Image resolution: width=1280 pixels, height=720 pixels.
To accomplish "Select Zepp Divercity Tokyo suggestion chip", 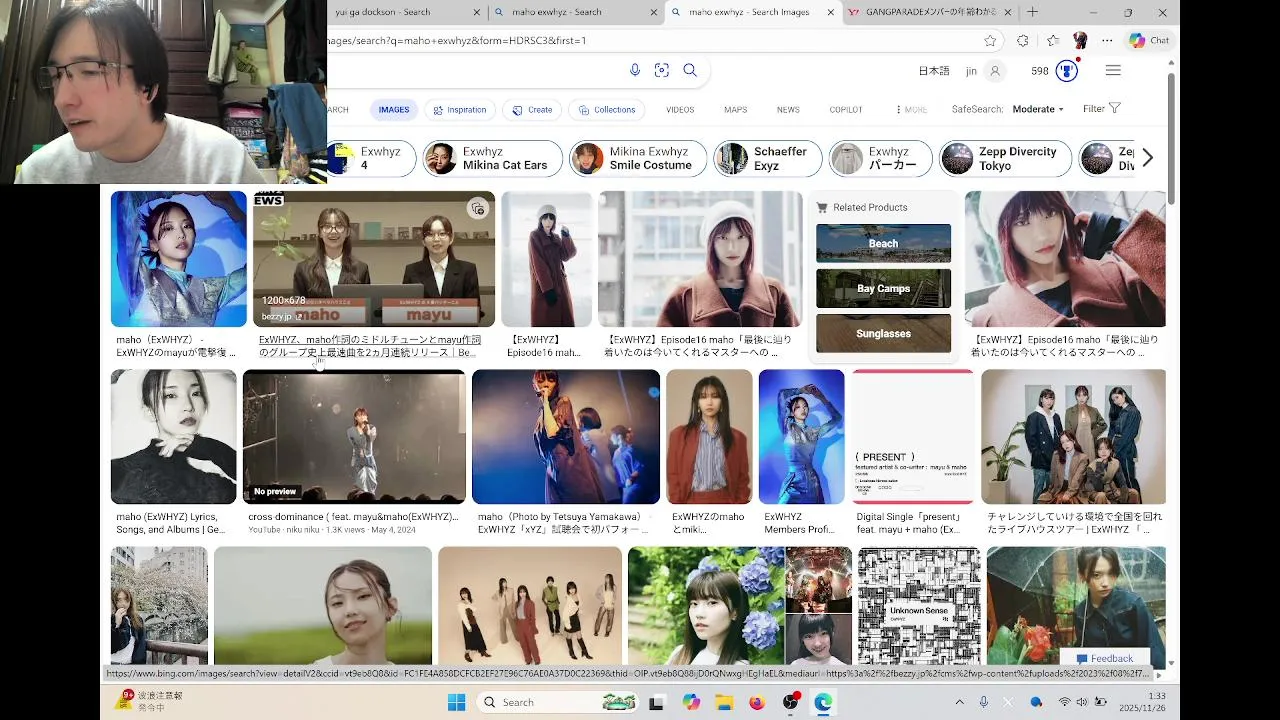I will 1005,158.
